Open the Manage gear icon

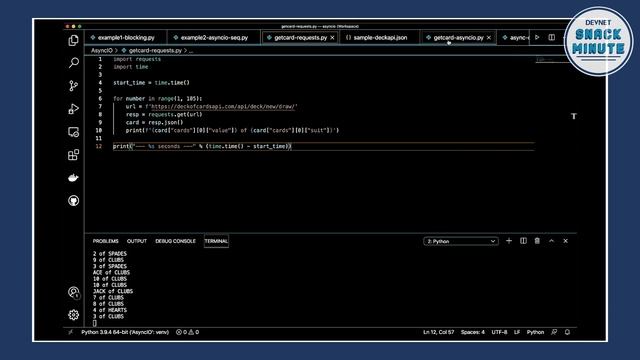73,315
